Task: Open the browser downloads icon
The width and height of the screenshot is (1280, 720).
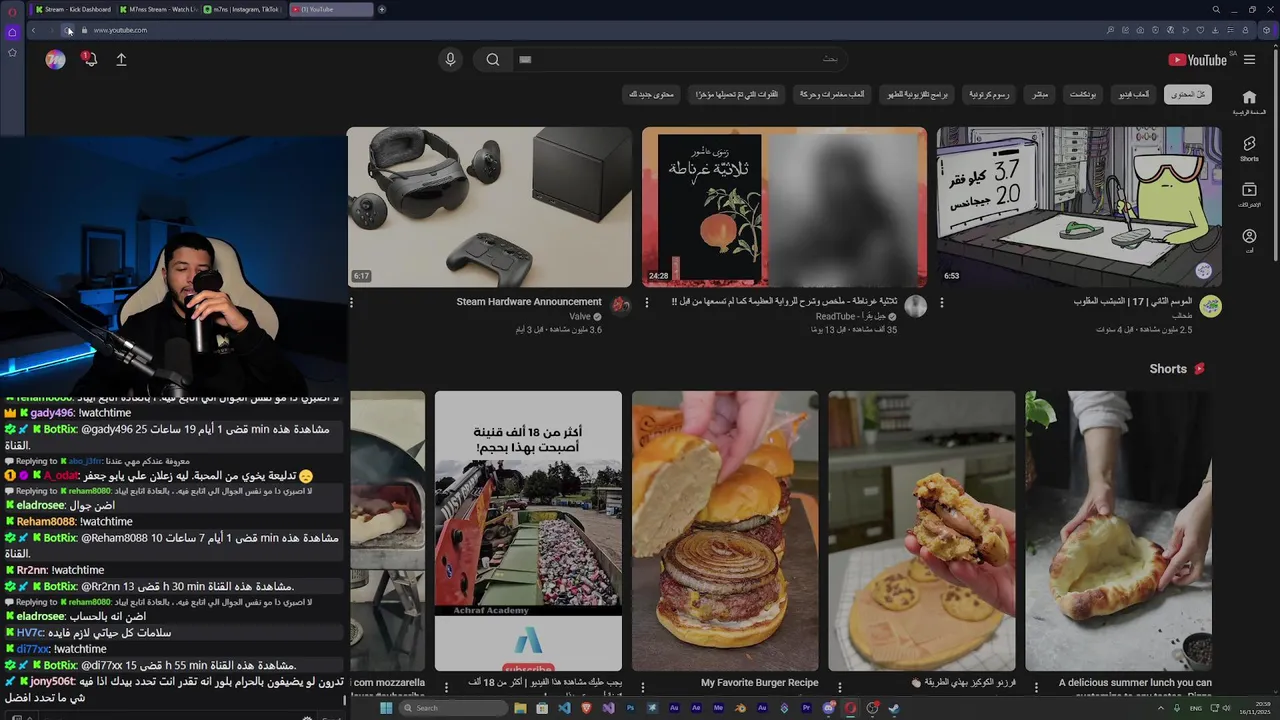Action: tap(1215, 30)
